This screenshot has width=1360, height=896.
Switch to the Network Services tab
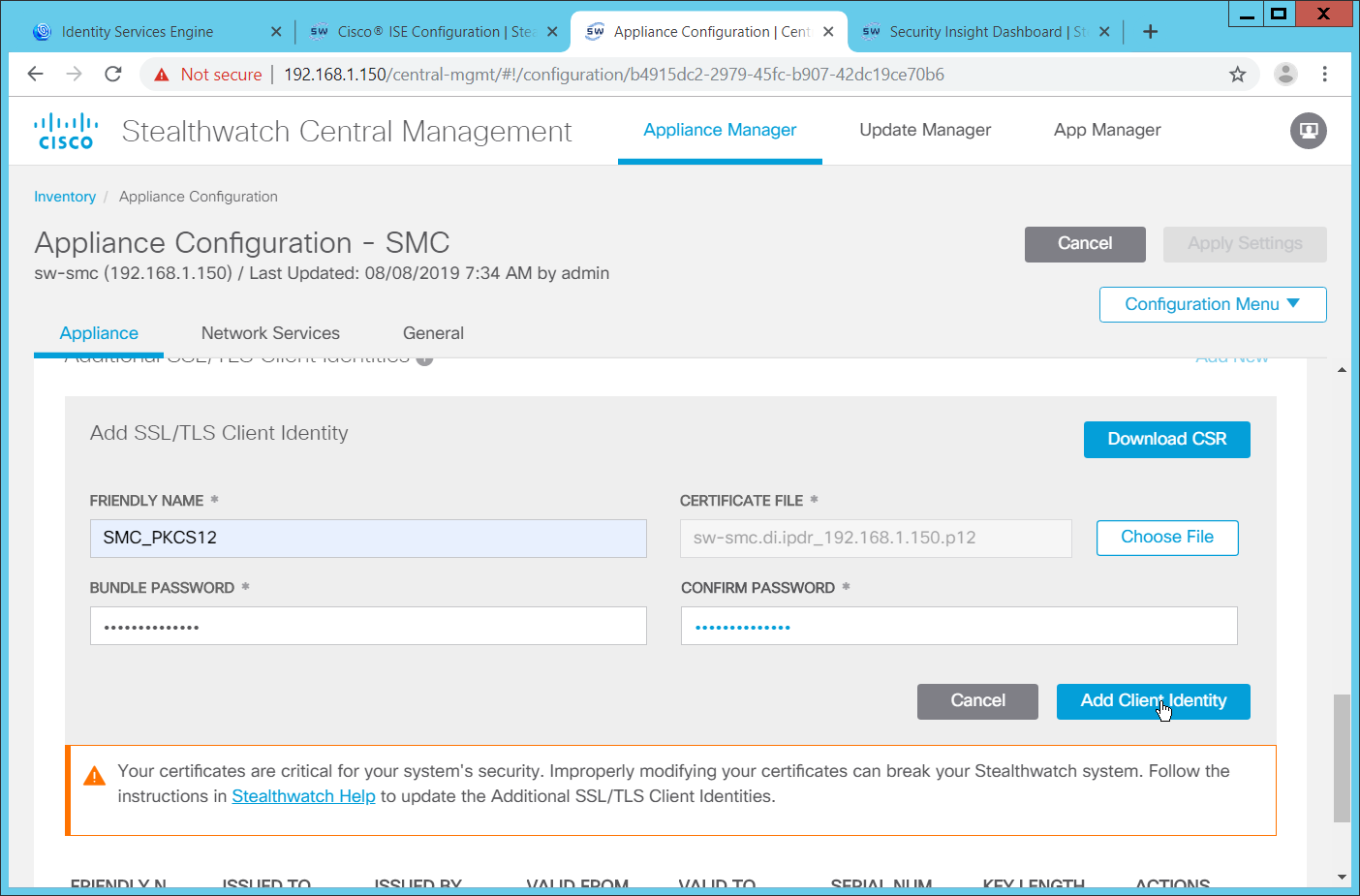[x=270, y=333]
